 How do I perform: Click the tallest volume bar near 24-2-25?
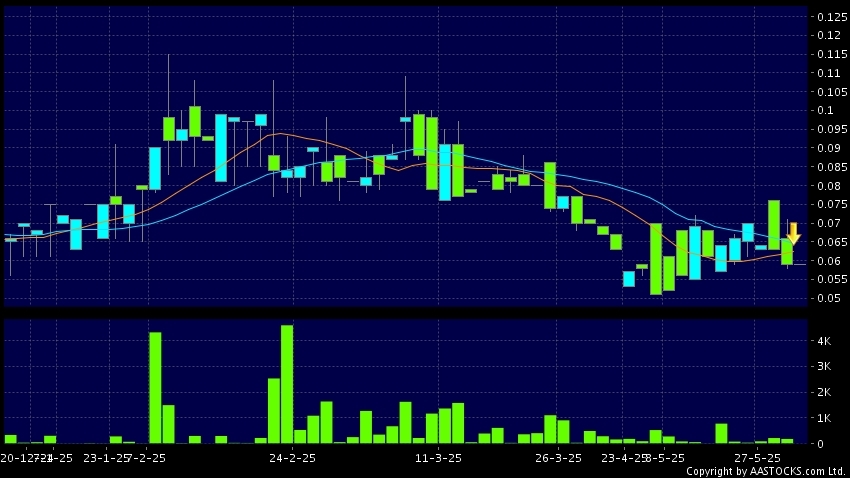(x=287, y=384)
